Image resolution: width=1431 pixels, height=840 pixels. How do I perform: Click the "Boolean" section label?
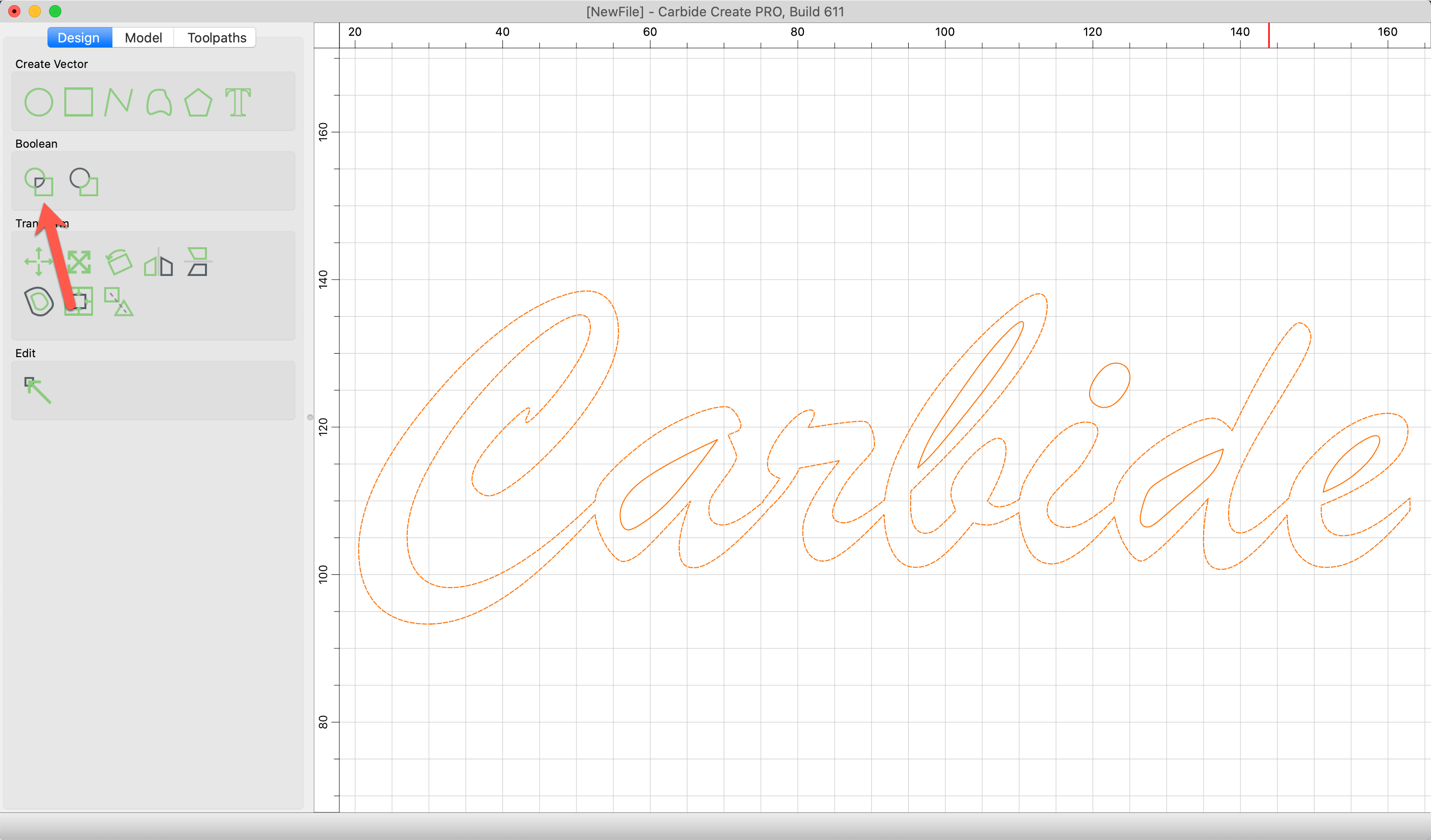pos(36,144)
